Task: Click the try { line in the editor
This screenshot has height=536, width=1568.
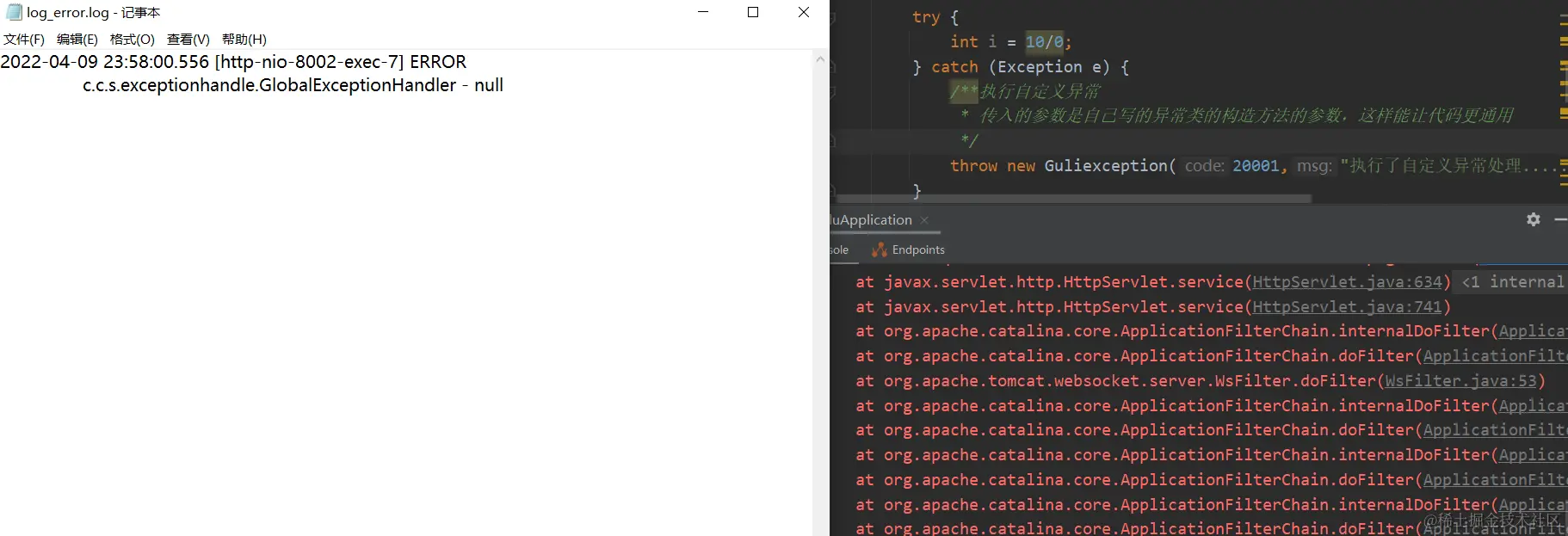Action: [935, 17]
